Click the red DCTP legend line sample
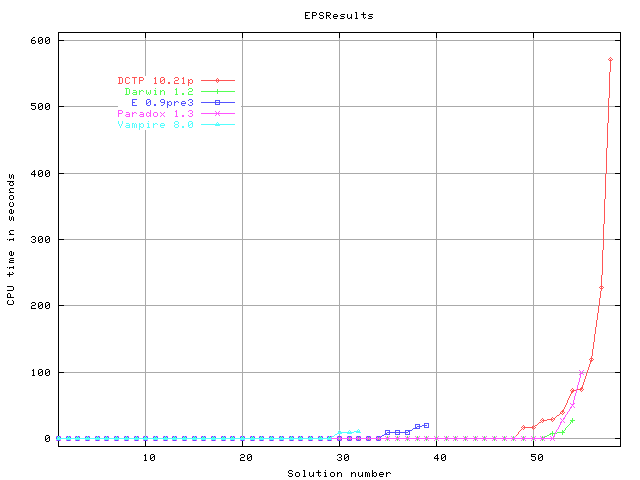The image size is (640, 480). coord(218,81)
